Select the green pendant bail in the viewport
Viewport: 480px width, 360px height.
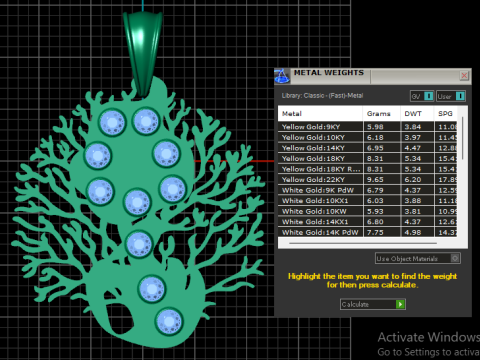143,53
